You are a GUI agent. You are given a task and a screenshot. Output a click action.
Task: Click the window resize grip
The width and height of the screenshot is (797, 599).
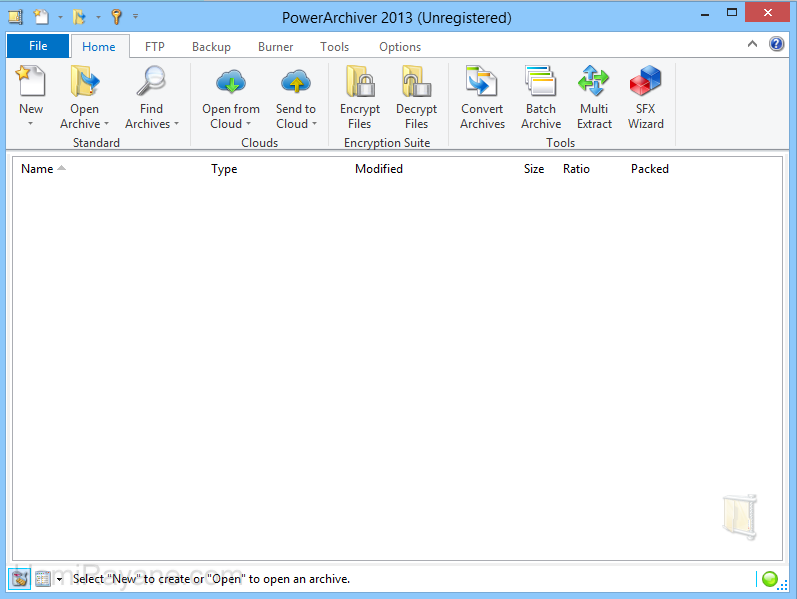[783, 585]
